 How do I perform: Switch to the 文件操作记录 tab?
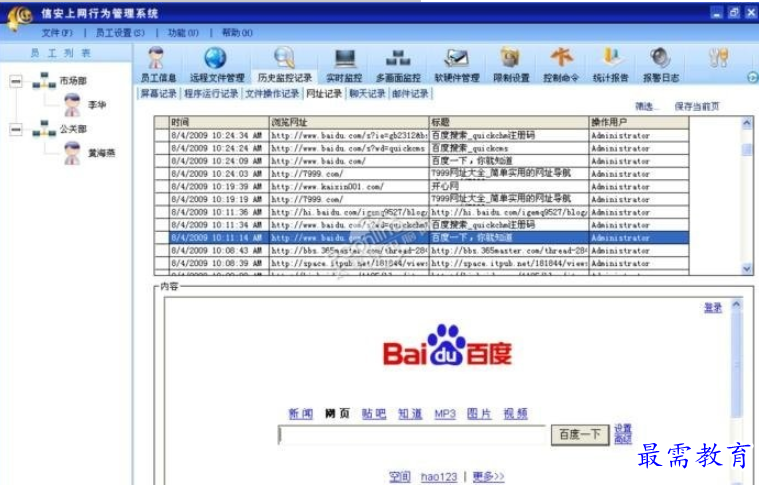[272, 93]
